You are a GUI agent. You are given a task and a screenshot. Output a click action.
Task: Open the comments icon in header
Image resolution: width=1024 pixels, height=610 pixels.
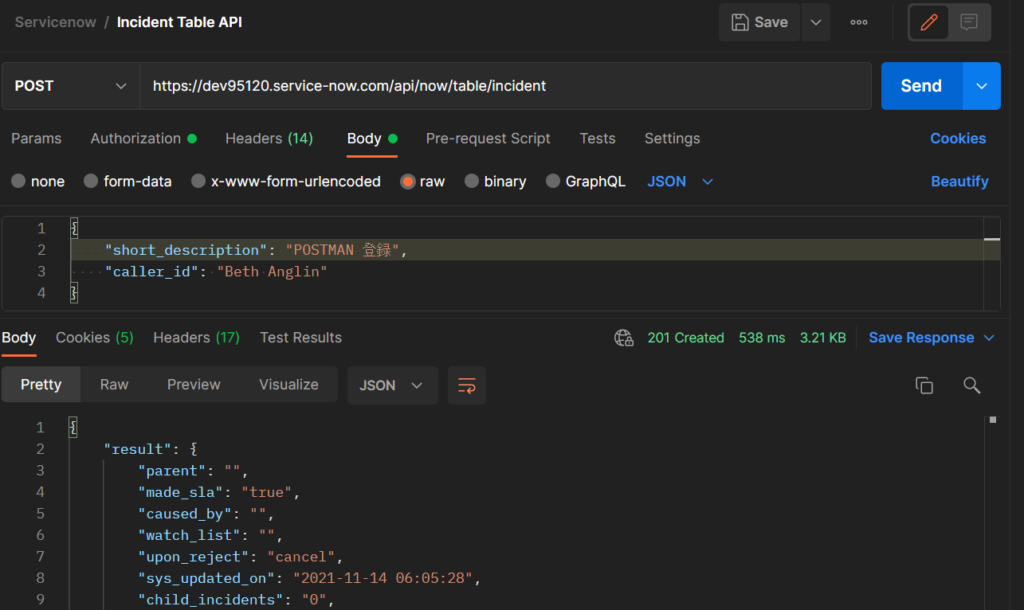(969, 22)
